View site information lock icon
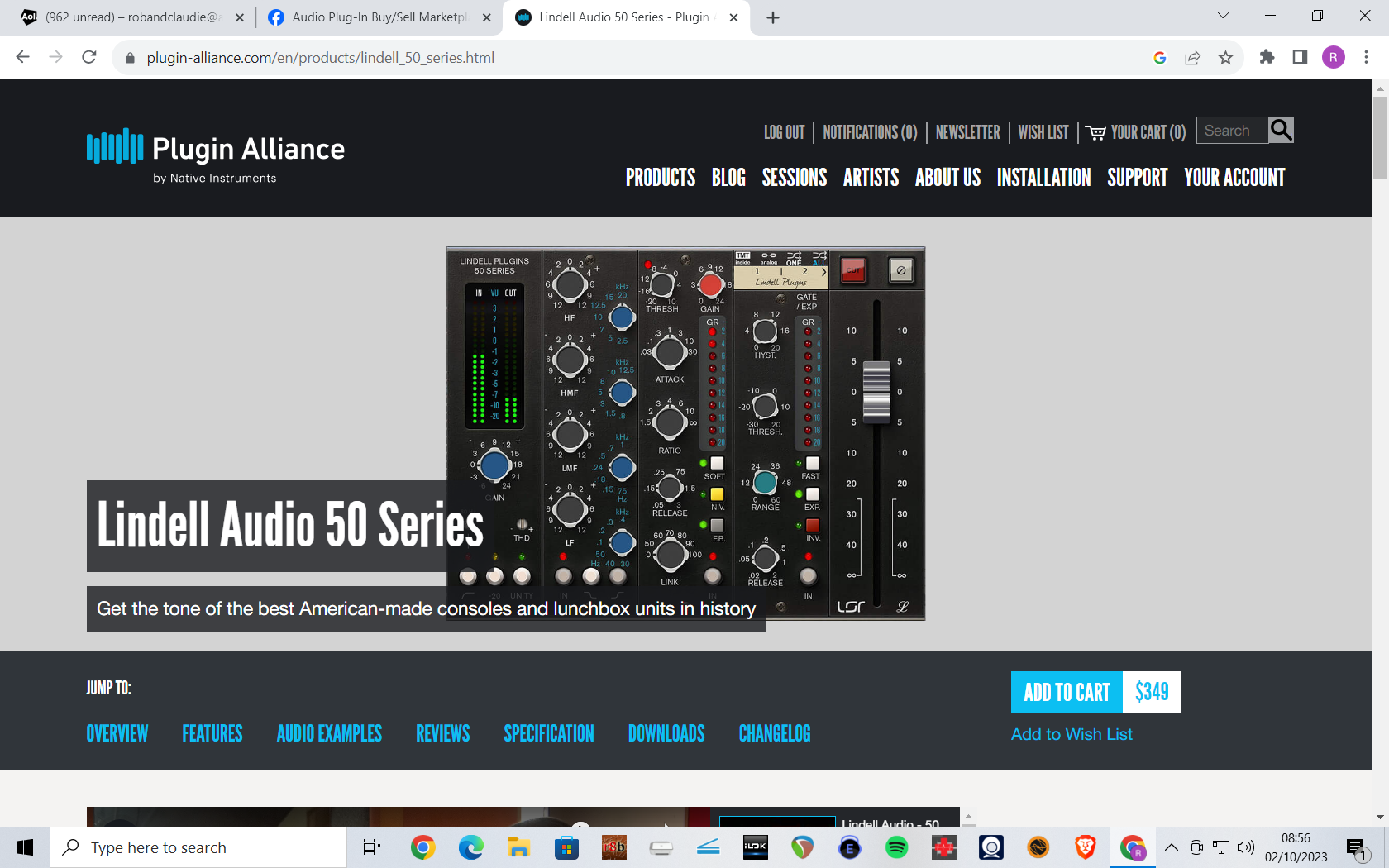 (129, 58)
